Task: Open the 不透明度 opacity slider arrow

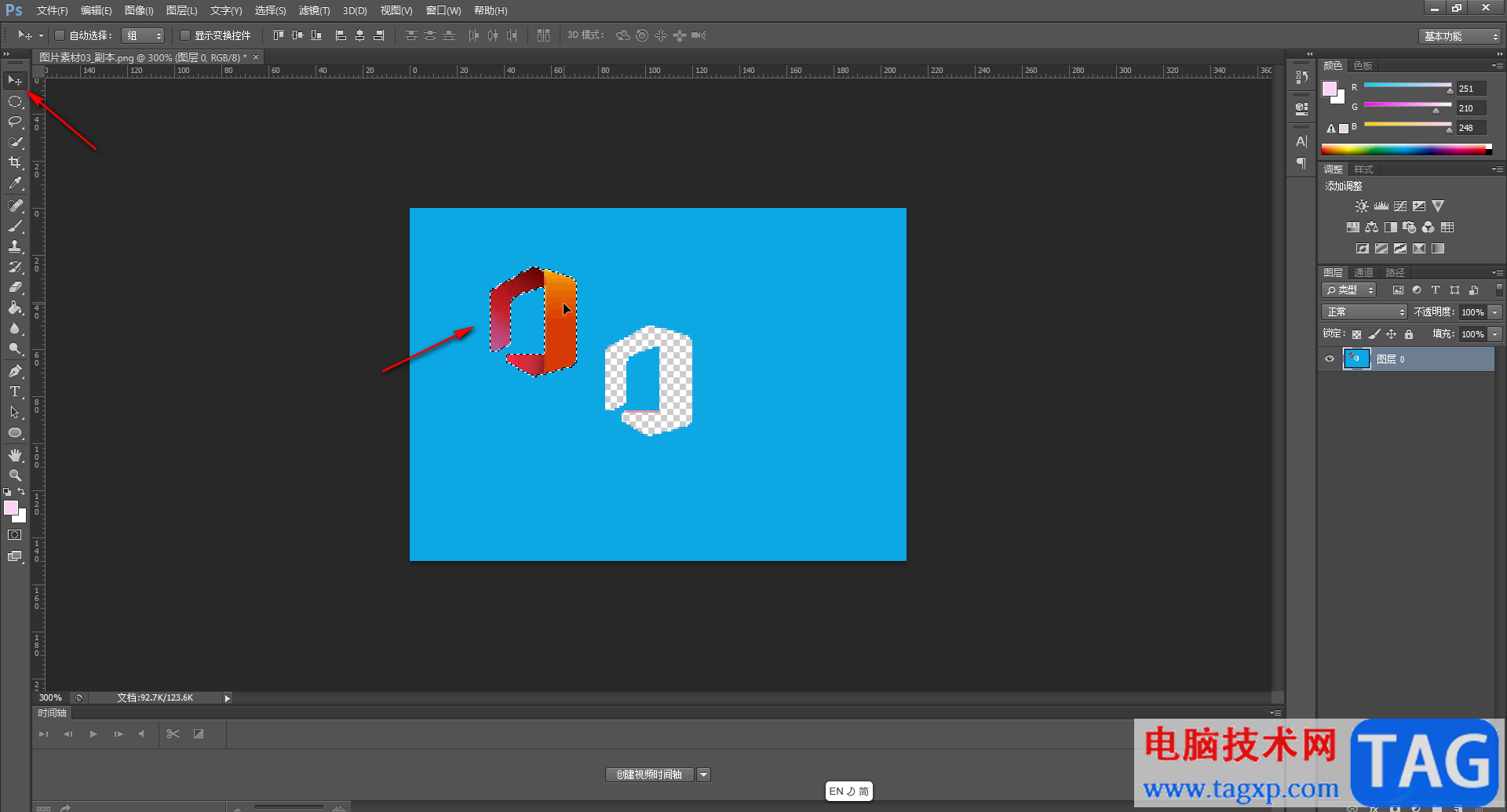Action: click(x=1495, y=312)
